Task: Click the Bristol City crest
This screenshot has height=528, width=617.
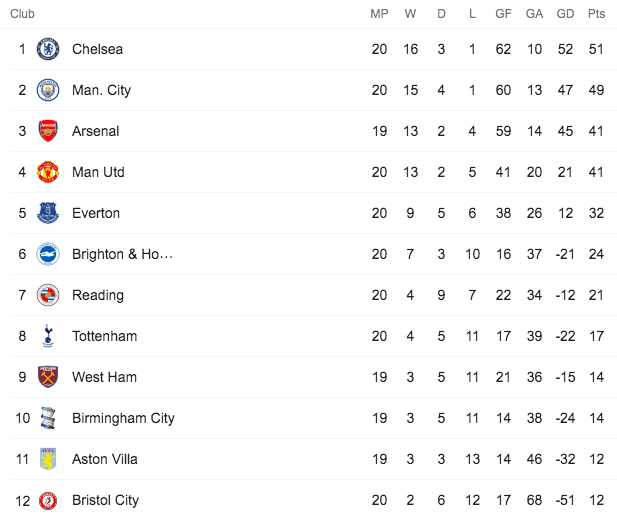Action: [48, 500]
